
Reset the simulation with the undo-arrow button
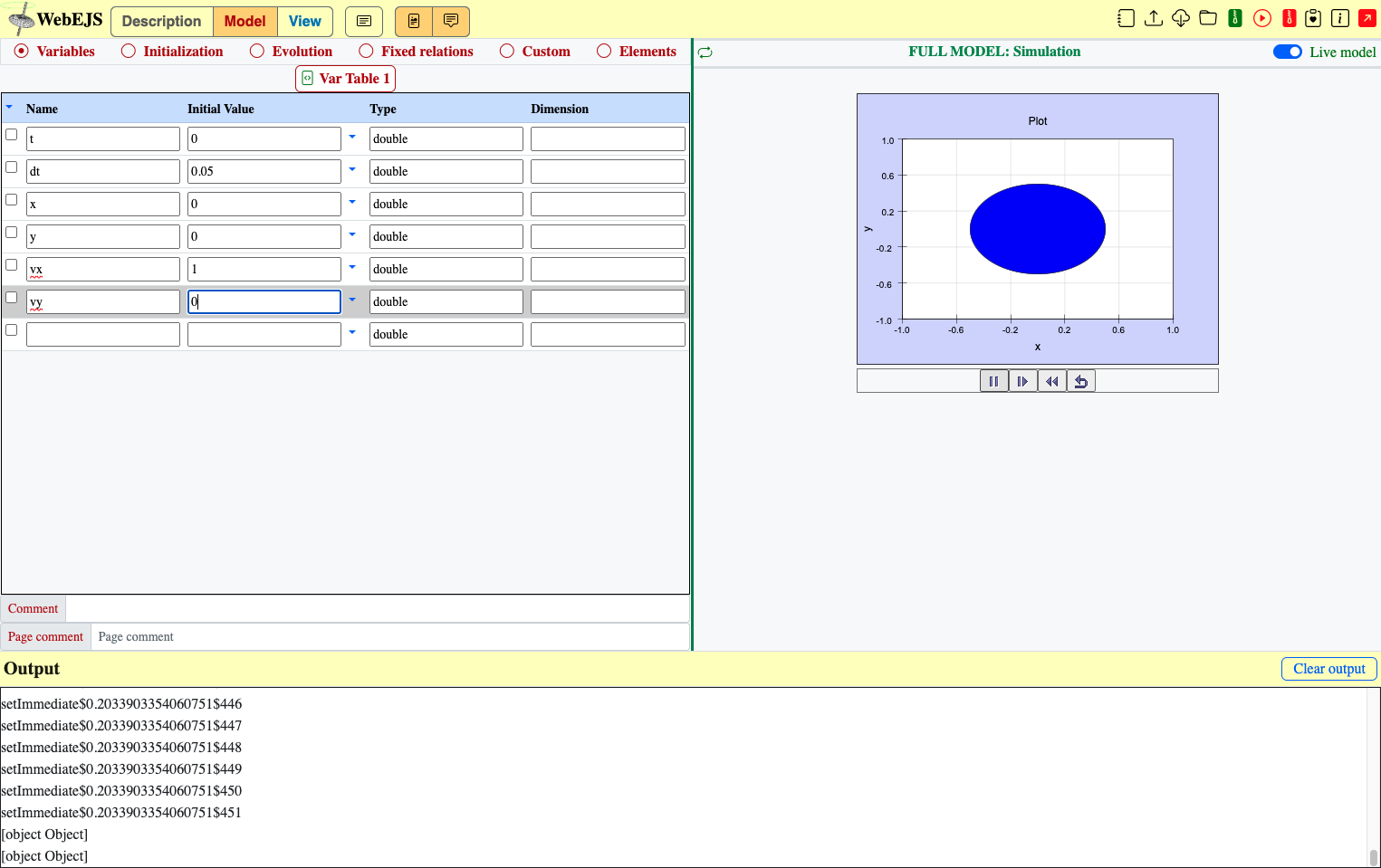coord(1080,381)
